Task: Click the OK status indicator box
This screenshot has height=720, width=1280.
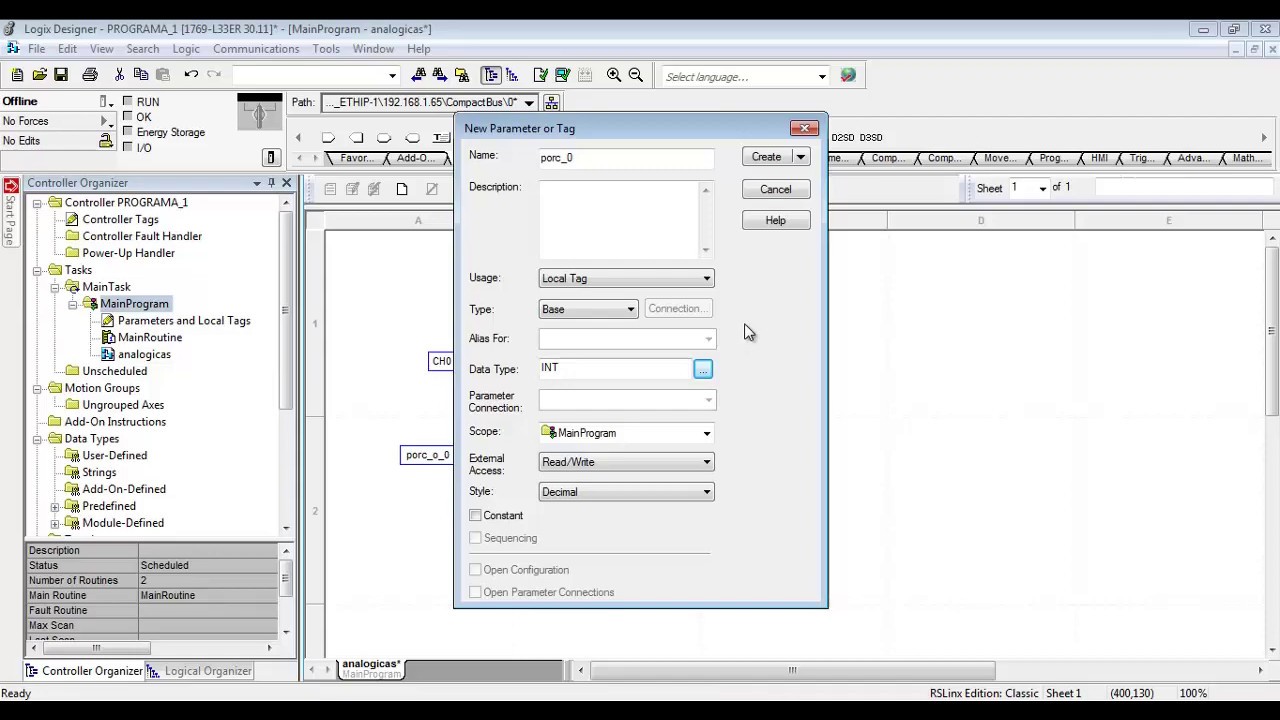Action: point(127,116)
